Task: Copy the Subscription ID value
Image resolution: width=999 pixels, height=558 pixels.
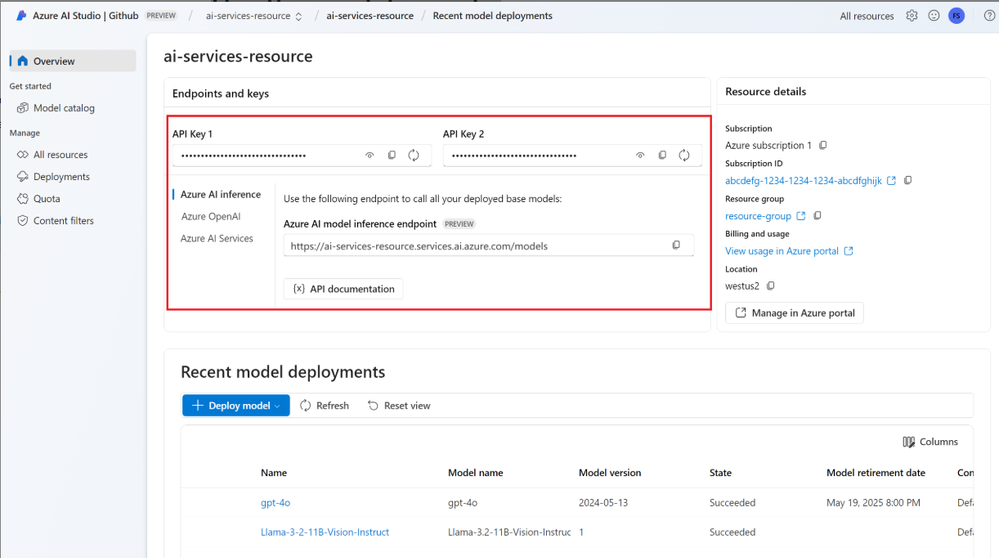Action: pyautogui.click(x=908, y=181)
